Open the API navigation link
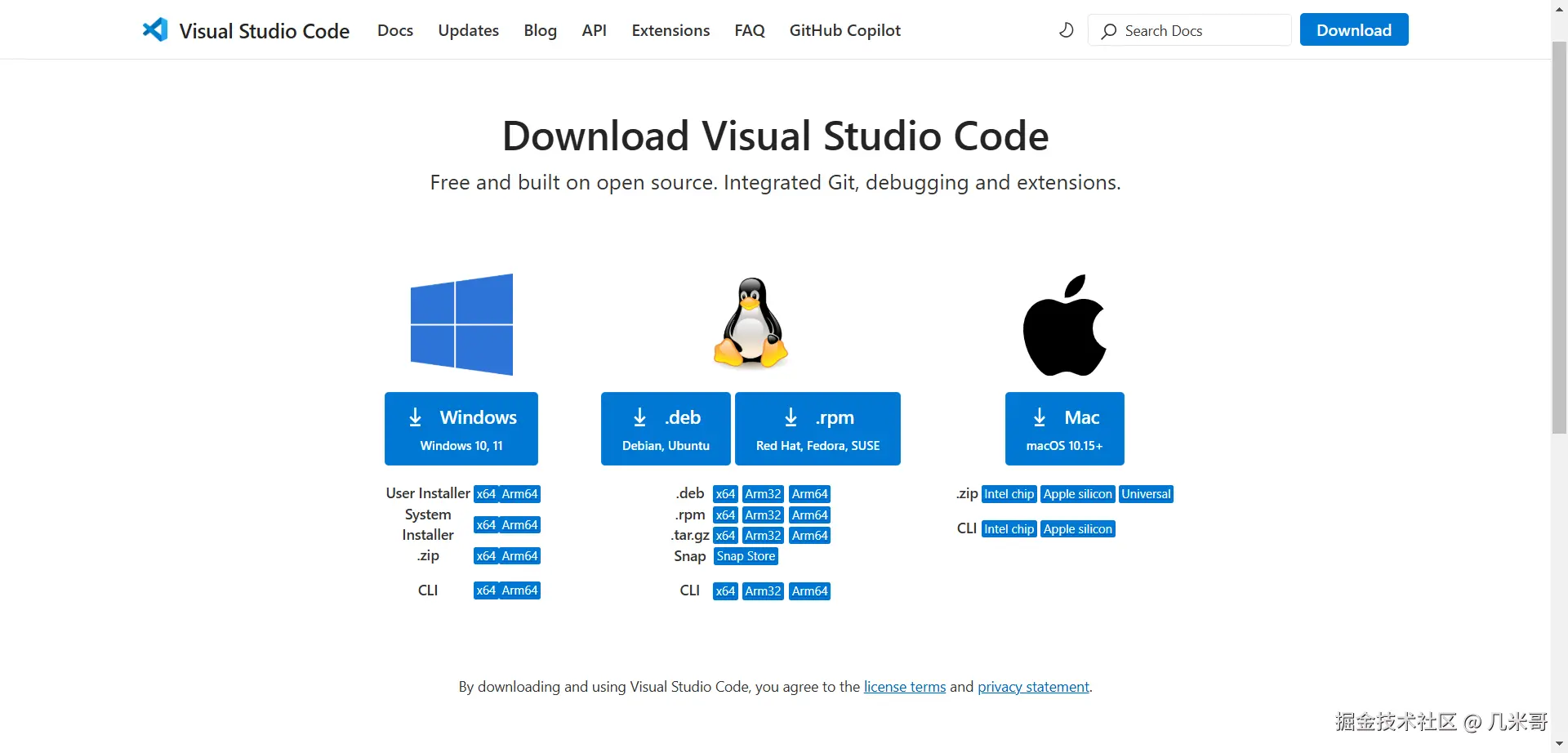 tap(594, 30)
